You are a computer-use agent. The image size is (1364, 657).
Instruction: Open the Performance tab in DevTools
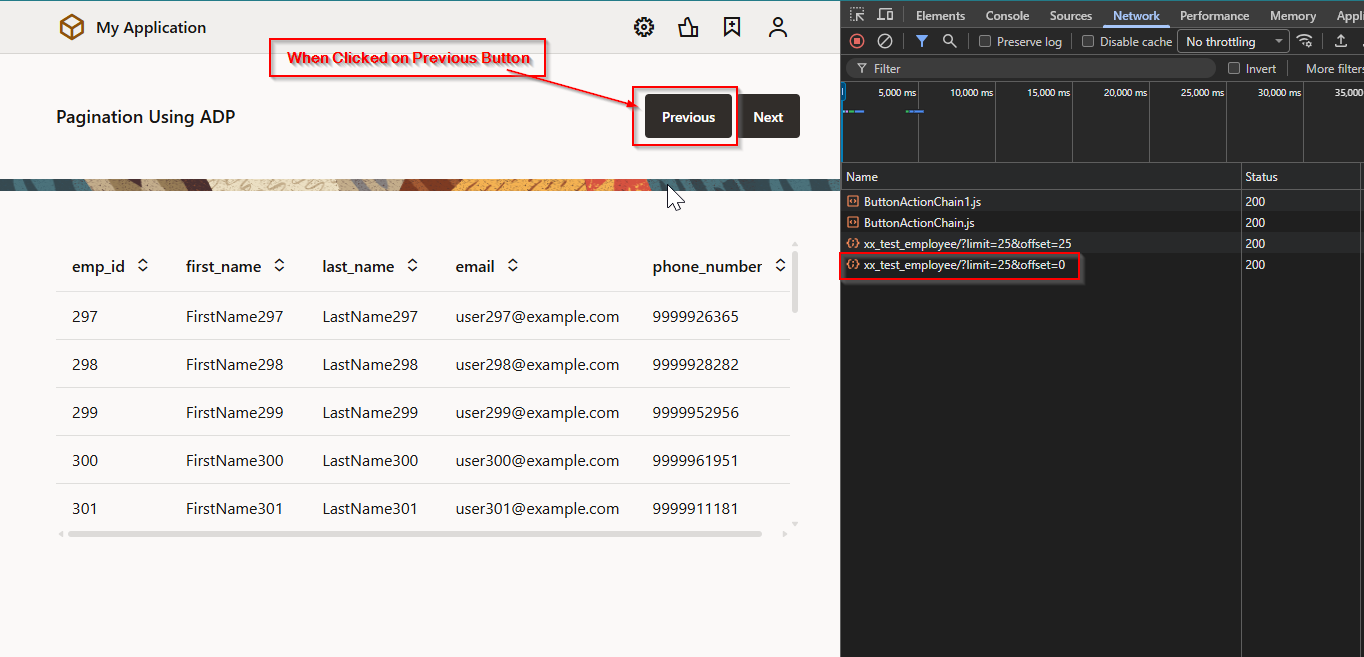click(1214, 16)
